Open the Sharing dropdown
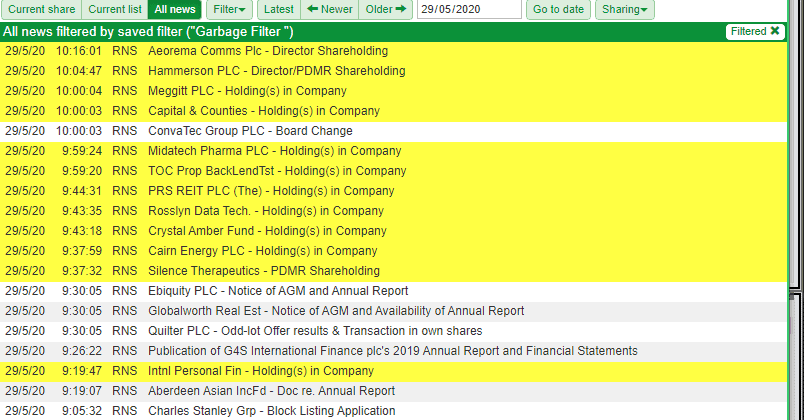Image resolution: width=804 pixels, height=420 pixels. click(x=625, y=9)
